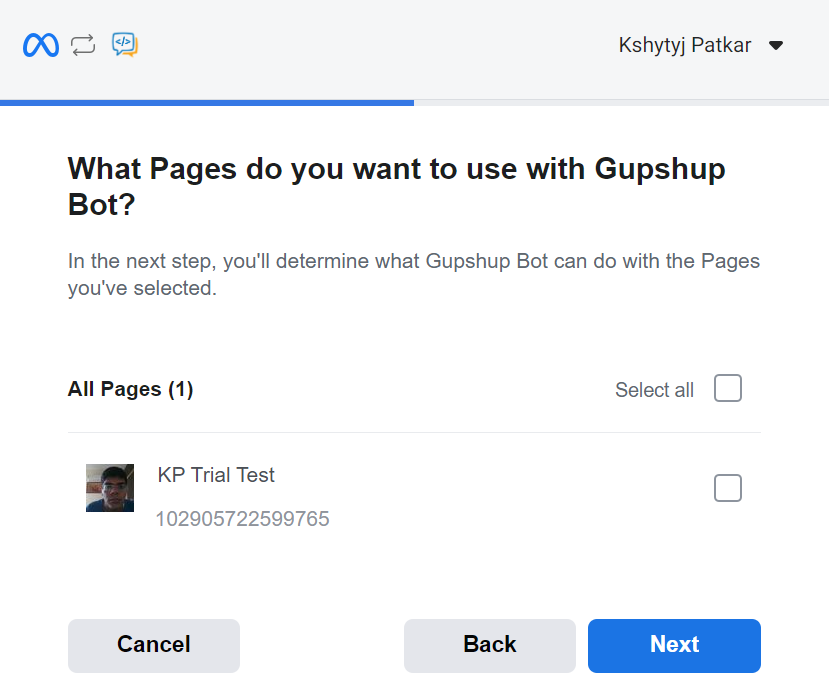
Task: Click the Gupshup Bot chat-code icon
Action: point(125,45)
